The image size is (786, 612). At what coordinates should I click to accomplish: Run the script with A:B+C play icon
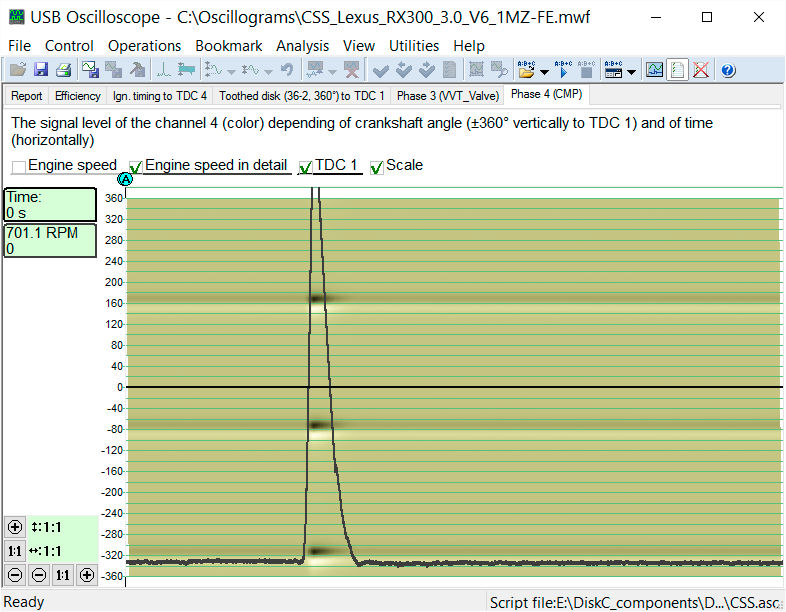(563, 70)
